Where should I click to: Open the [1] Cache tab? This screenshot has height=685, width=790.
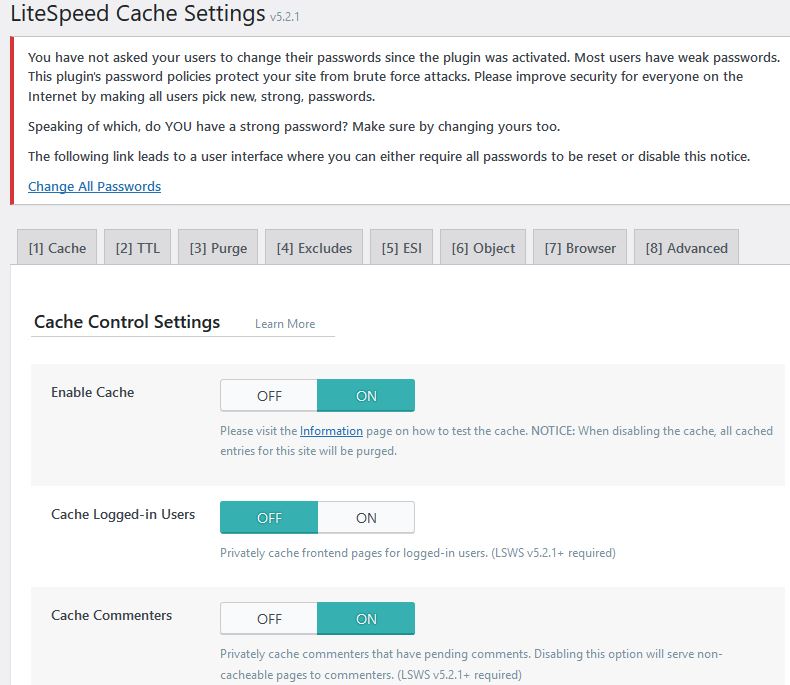tap(57, 247)
